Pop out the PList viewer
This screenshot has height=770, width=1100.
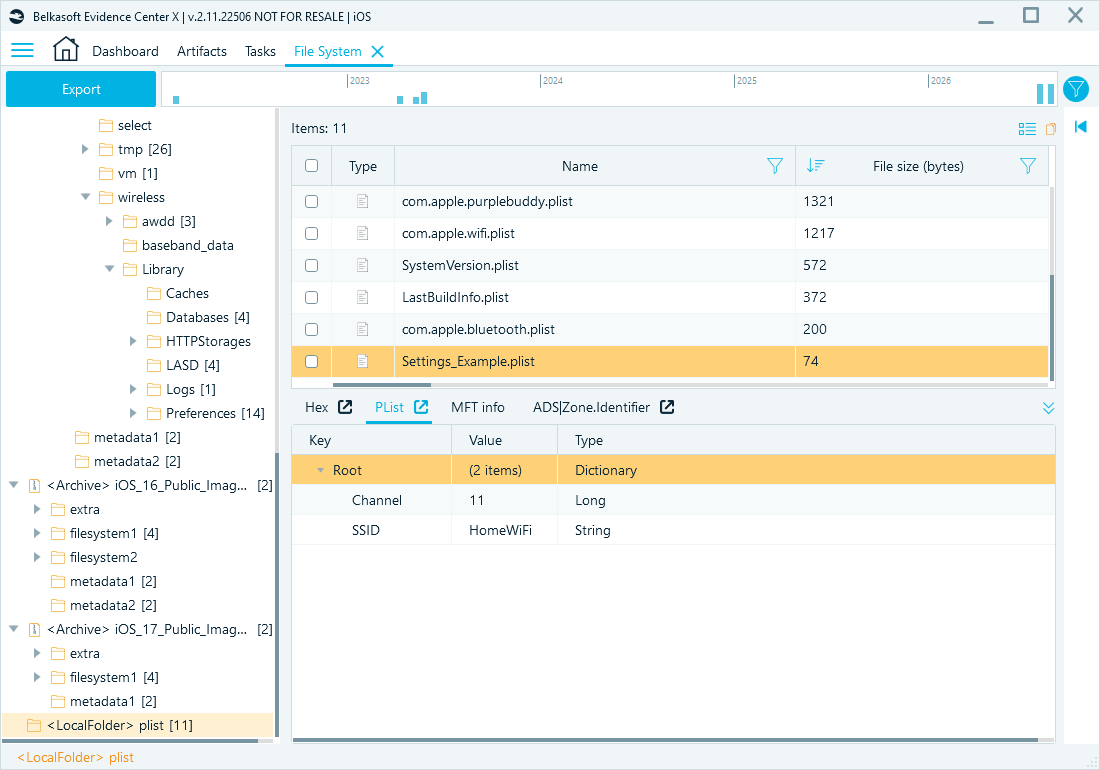(x=421, y=407)
